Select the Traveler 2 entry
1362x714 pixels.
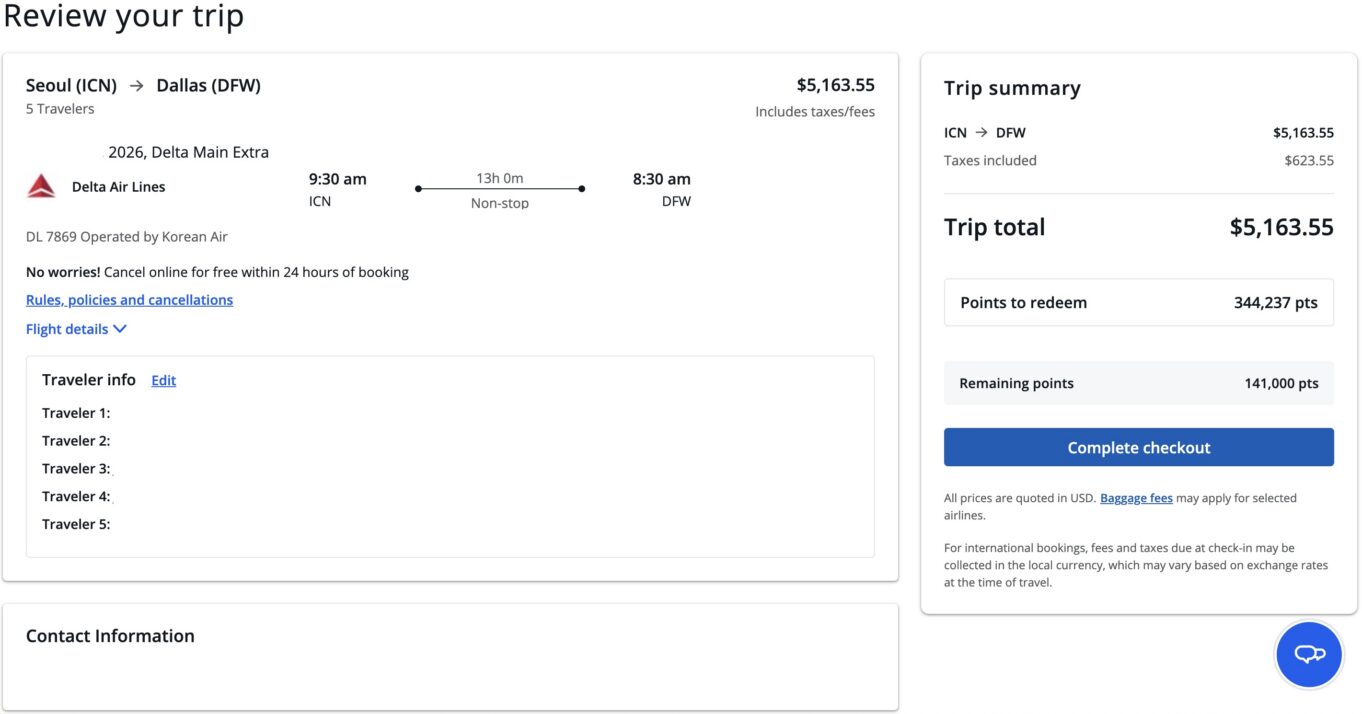76,441
